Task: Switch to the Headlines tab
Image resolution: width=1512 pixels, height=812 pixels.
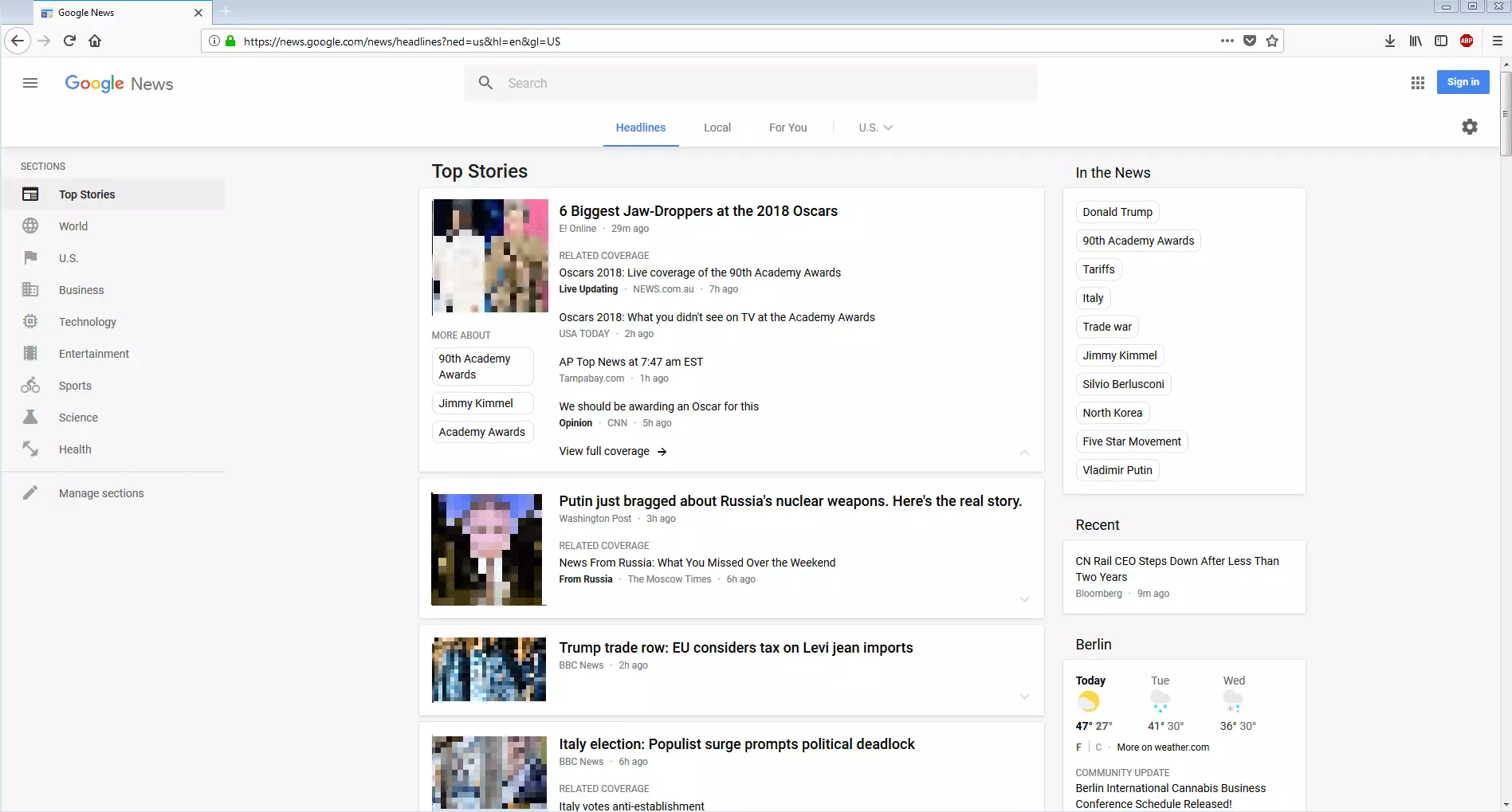Action: click(x=640, y=127)
